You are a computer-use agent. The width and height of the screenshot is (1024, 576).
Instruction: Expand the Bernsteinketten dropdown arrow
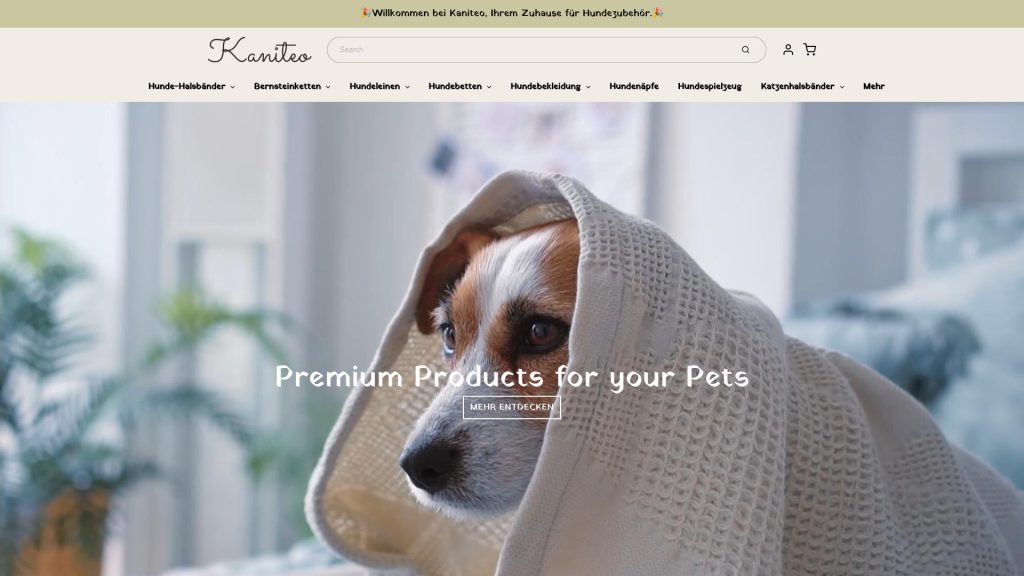tap(328, 87)
